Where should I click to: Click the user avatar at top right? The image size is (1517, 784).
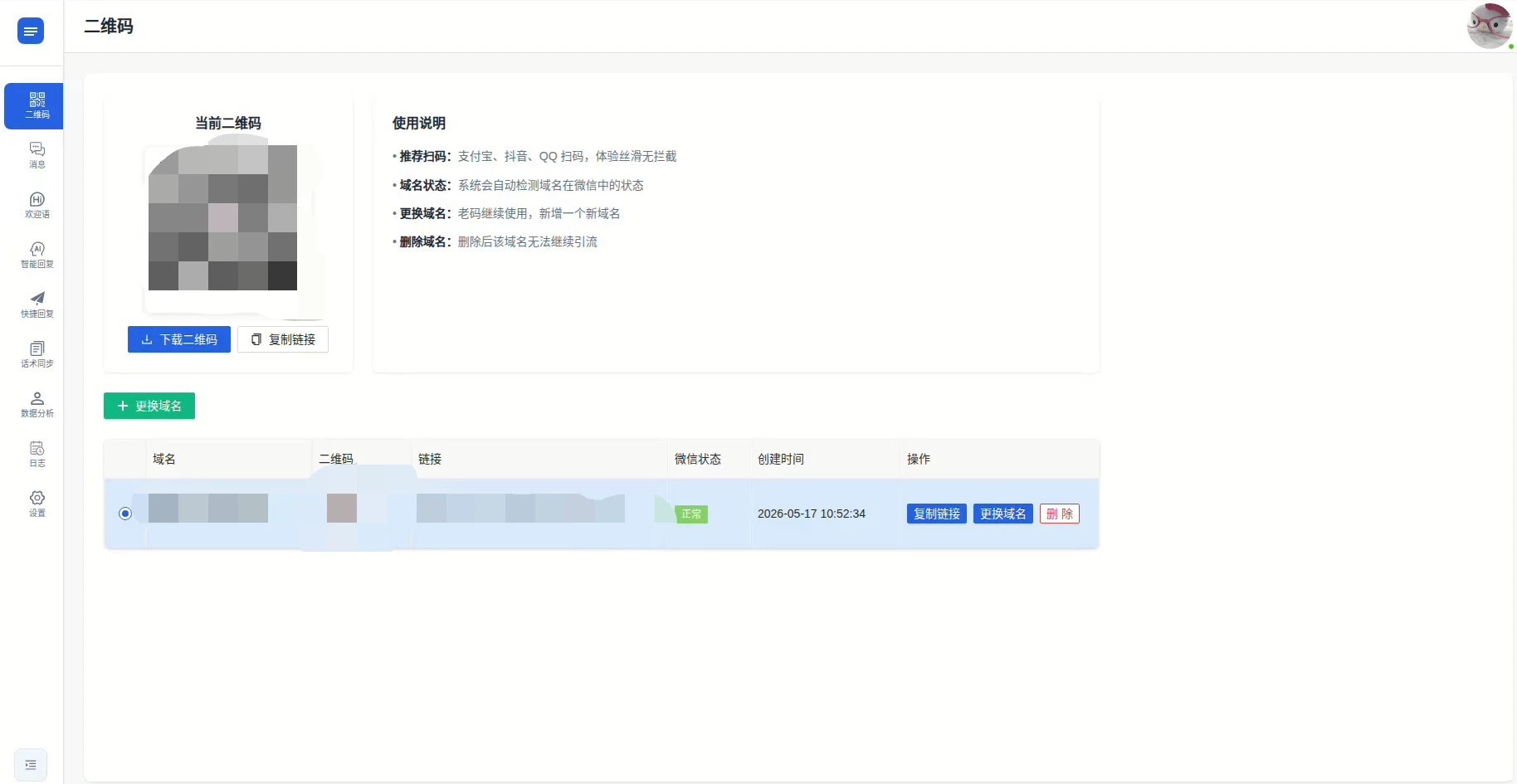point(1489,27)
